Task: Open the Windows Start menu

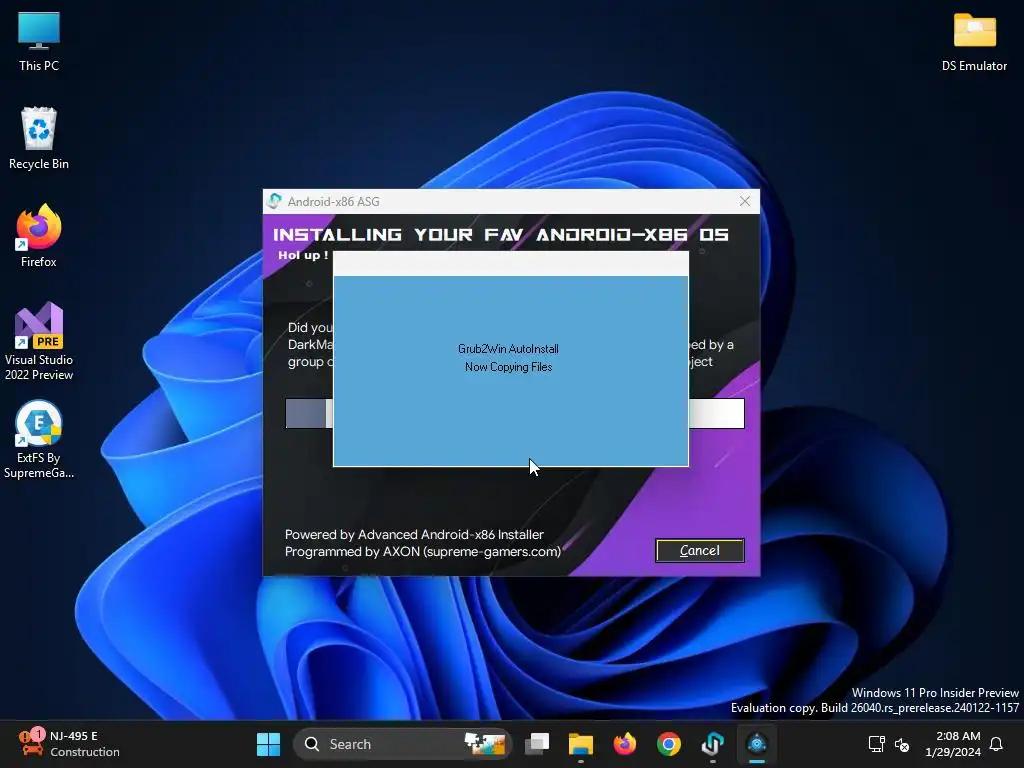Action: (x=268, y=744)
